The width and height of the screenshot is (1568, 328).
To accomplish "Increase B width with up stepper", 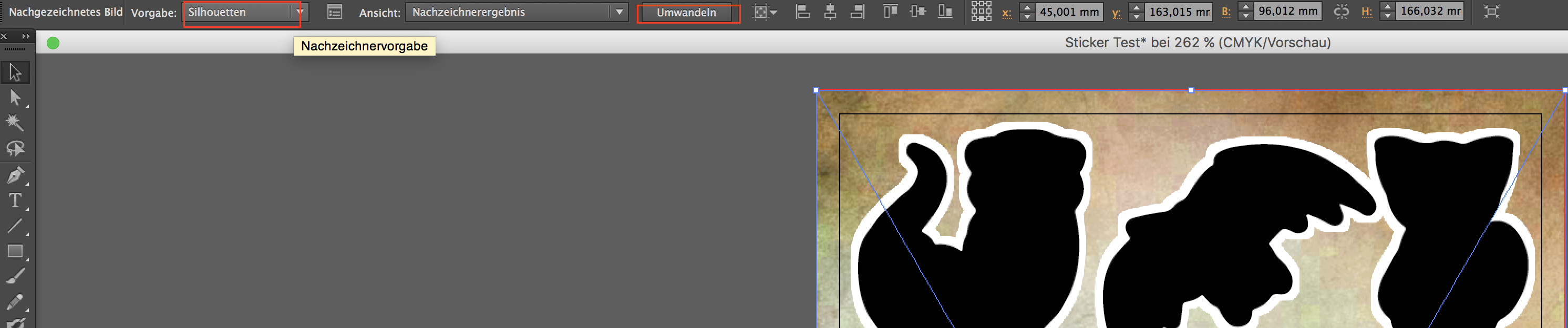I will click(x=1245, y=7).
